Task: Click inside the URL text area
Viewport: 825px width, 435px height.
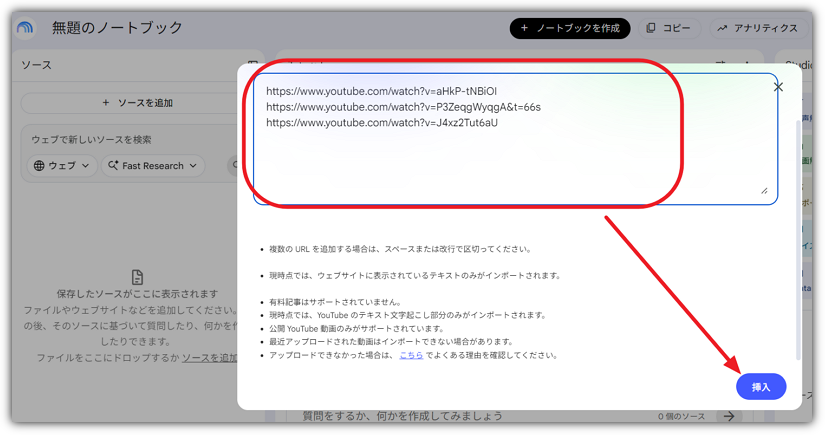Action: (x=515, y=139)
